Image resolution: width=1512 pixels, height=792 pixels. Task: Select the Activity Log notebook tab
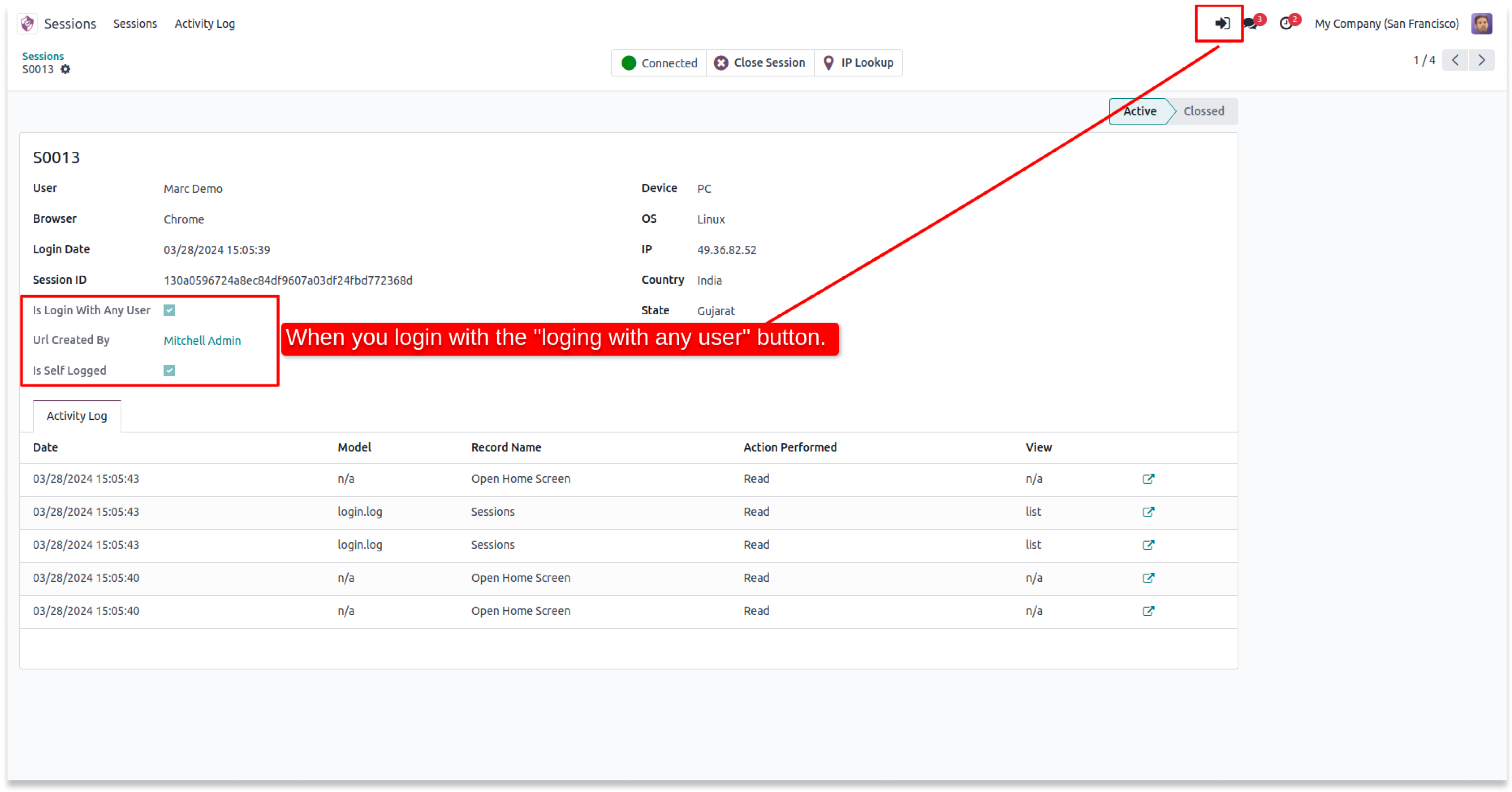coord(77,416)
